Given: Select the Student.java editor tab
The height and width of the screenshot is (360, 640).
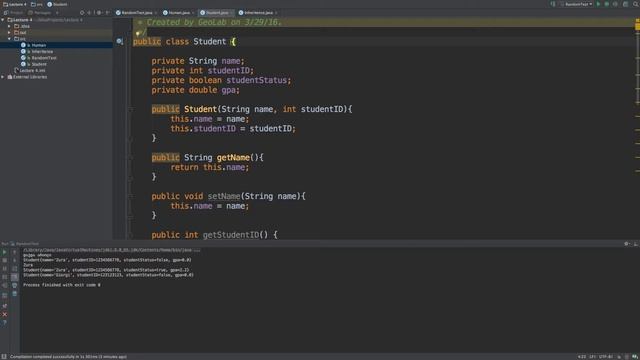Looking at the screenshot, I should coord(216,13).
